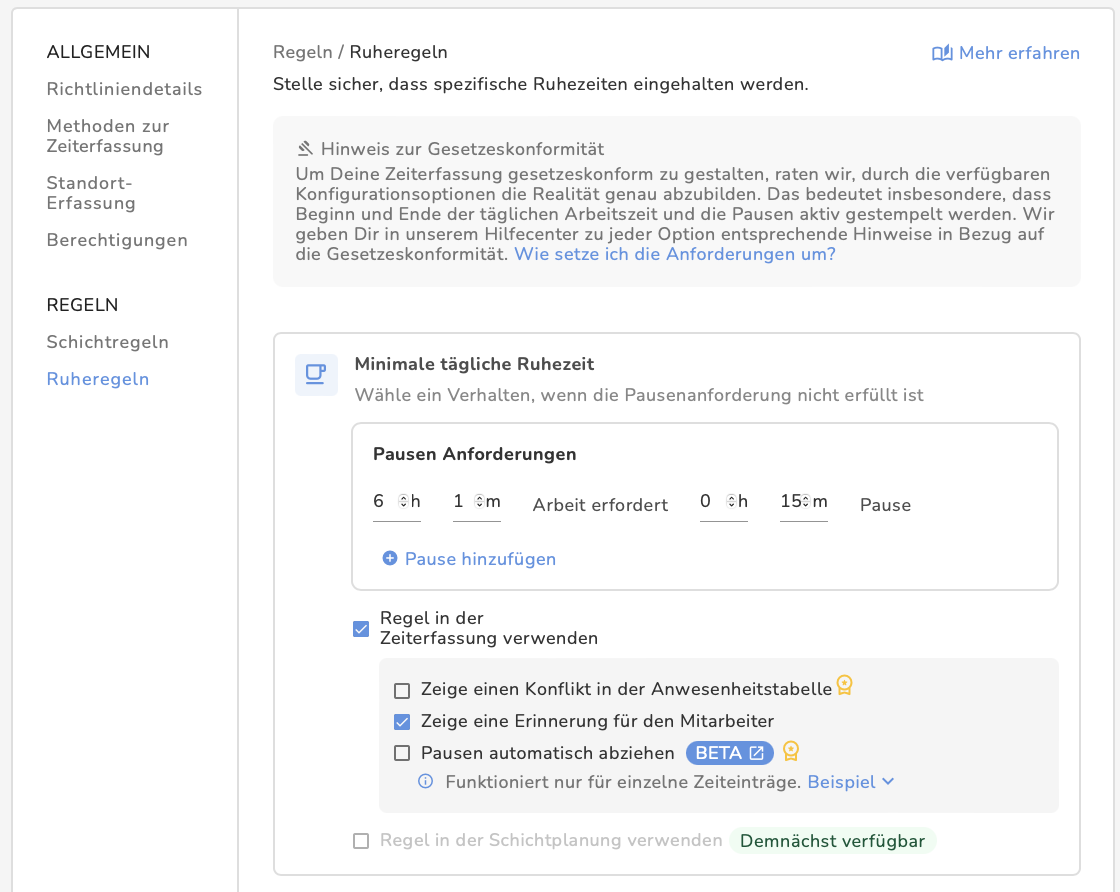Click the work minutes stepper arrows showing 1

point(479,501)
